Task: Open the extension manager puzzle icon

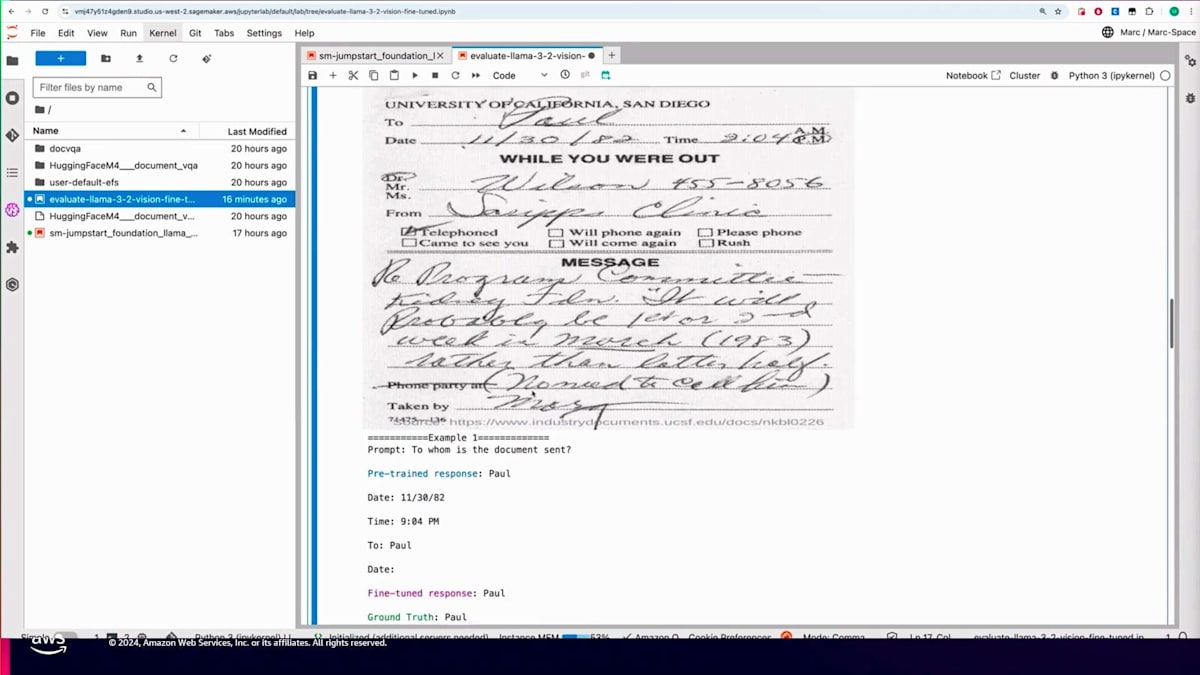Action: (x=12, y=247)
